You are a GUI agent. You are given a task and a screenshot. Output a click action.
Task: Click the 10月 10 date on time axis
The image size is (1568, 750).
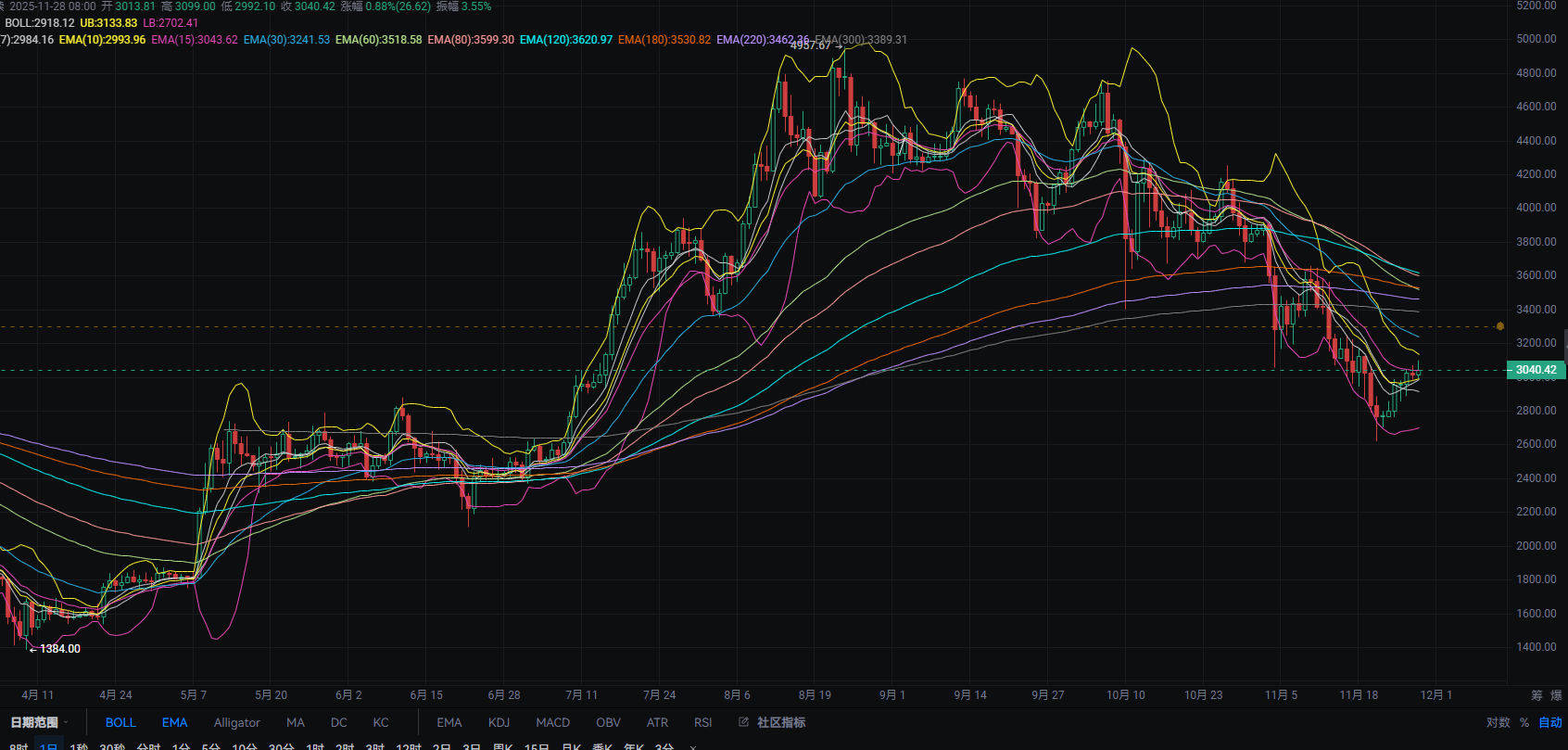click(x=1125, y=695)
